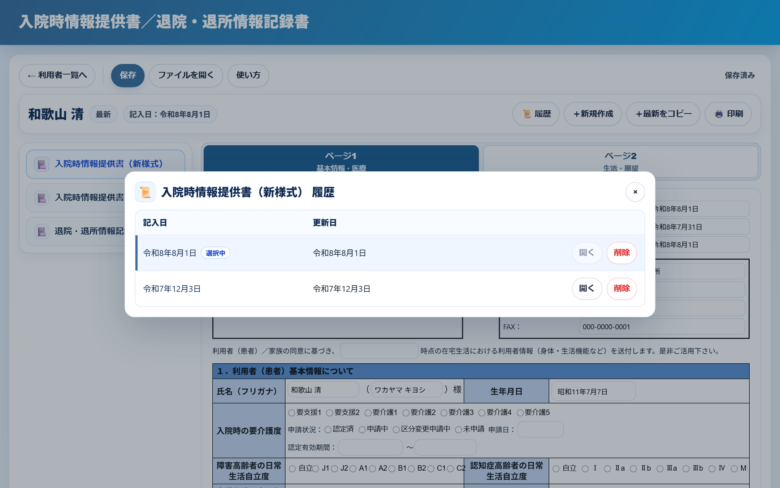Select 自立 under 認知症高齢者の日常生活自立度
Screen dimensions: 780x488
556,469
